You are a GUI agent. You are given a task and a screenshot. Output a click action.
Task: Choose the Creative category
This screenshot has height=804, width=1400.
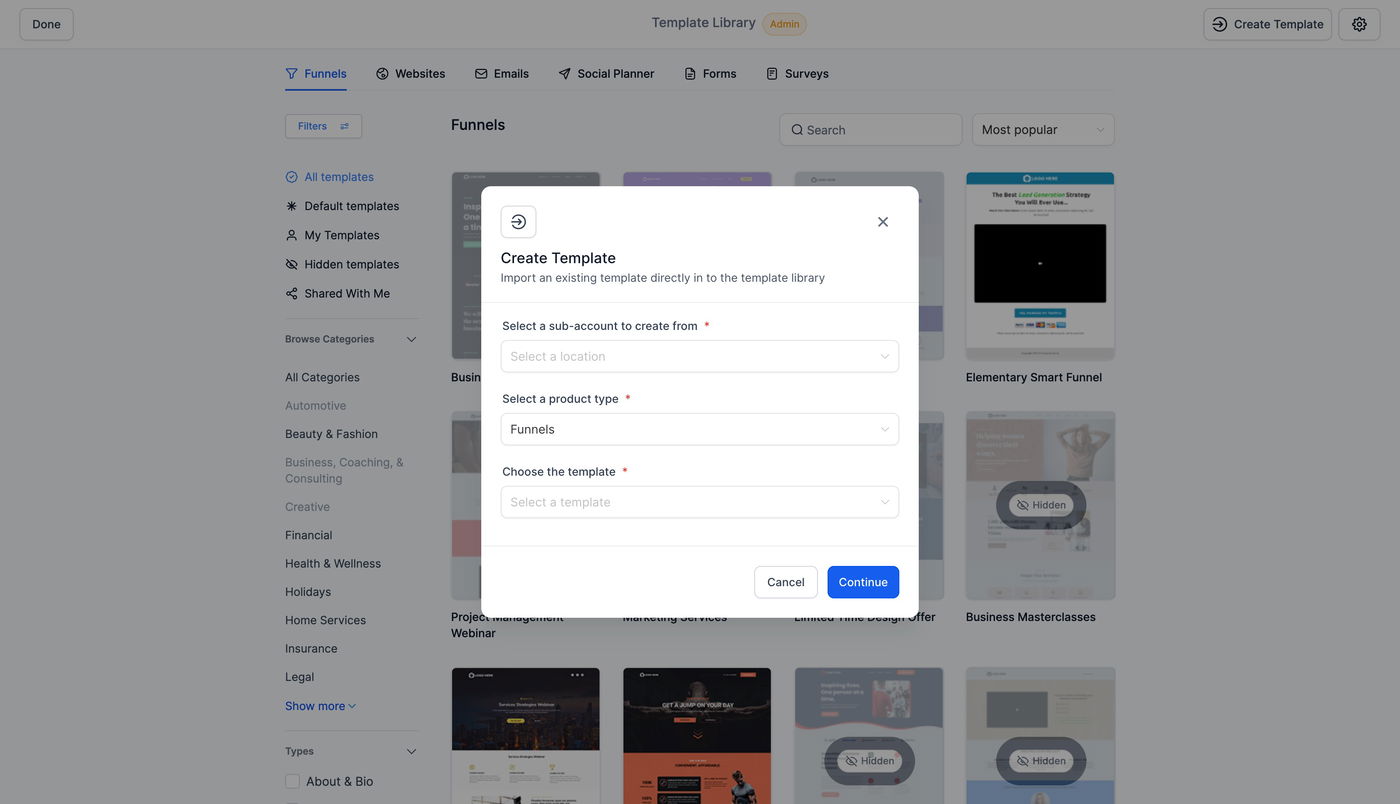click(x=307, y=507)
